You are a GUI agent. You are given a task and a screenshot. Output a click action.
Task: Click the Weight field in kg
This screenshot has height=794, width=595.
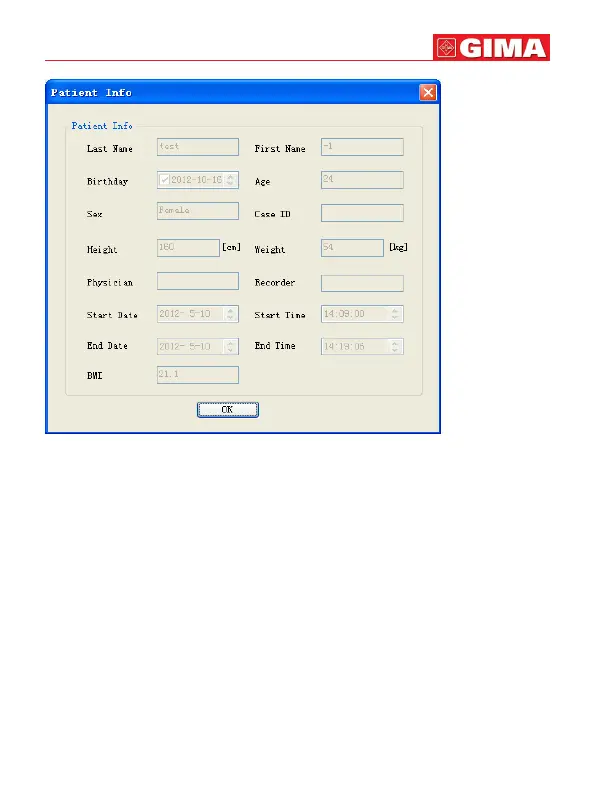pos(352,248)
